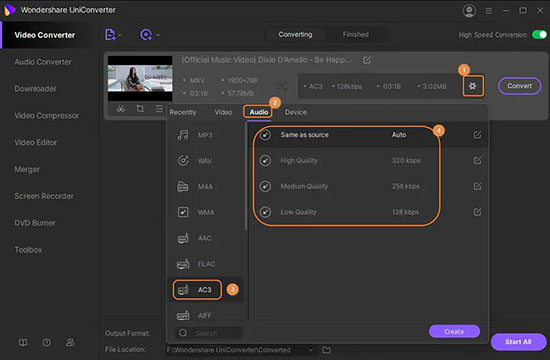
Task: Select High Quality 320 kbps preset
Action: (x=368, y=161)
